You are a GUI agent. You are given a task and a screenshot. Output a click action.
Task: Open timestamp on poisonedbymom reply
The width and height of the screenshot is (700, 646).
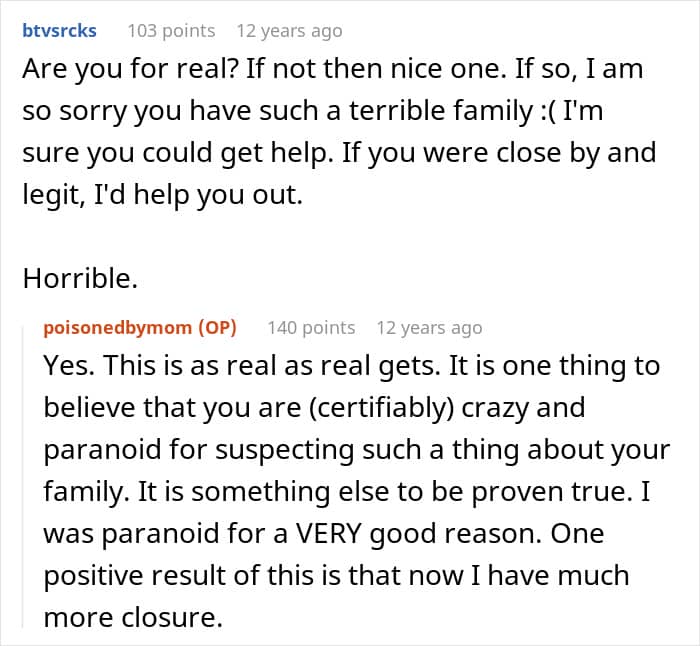pos(429,327)
